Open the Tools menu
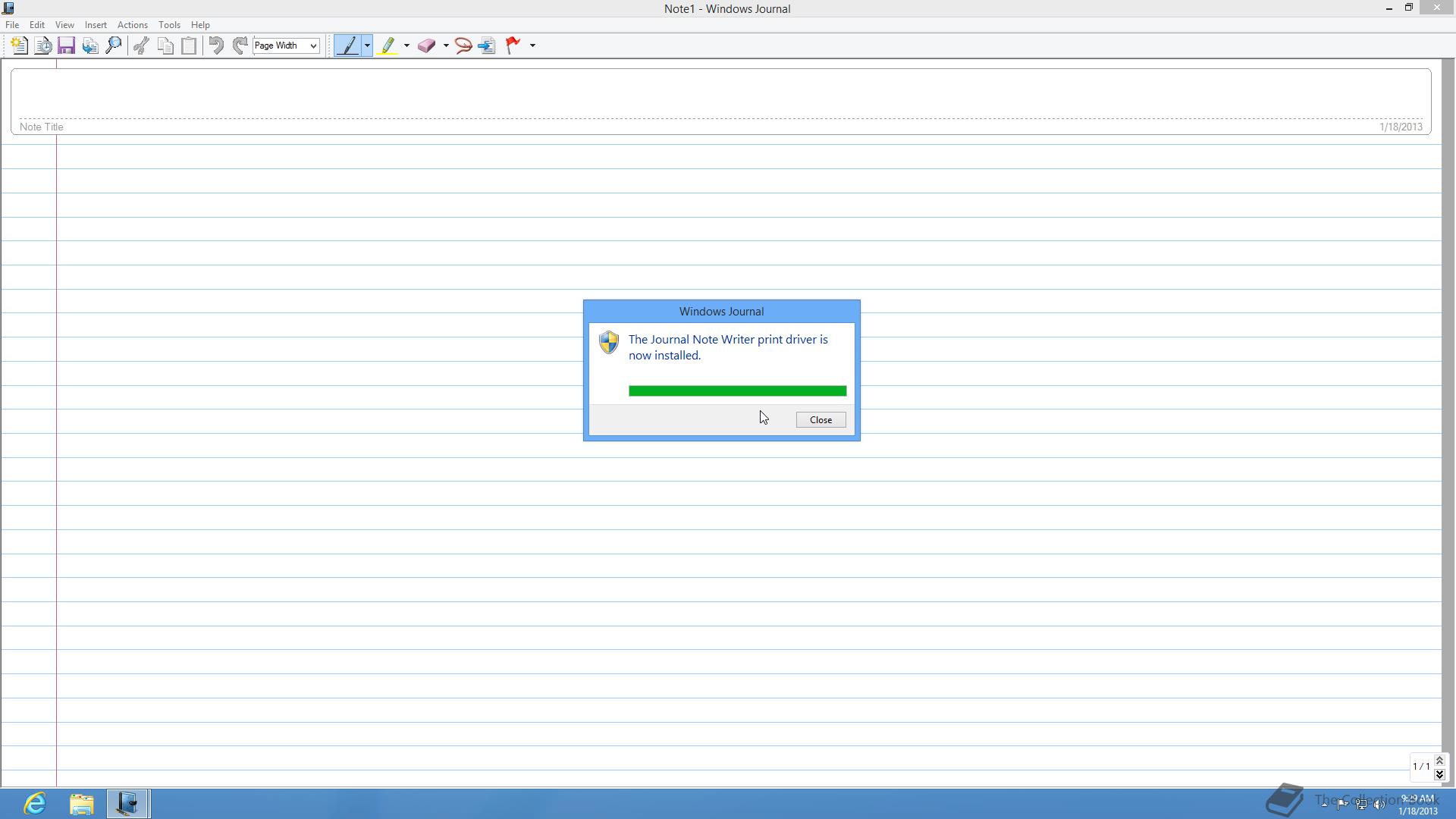 coord(169,25)
